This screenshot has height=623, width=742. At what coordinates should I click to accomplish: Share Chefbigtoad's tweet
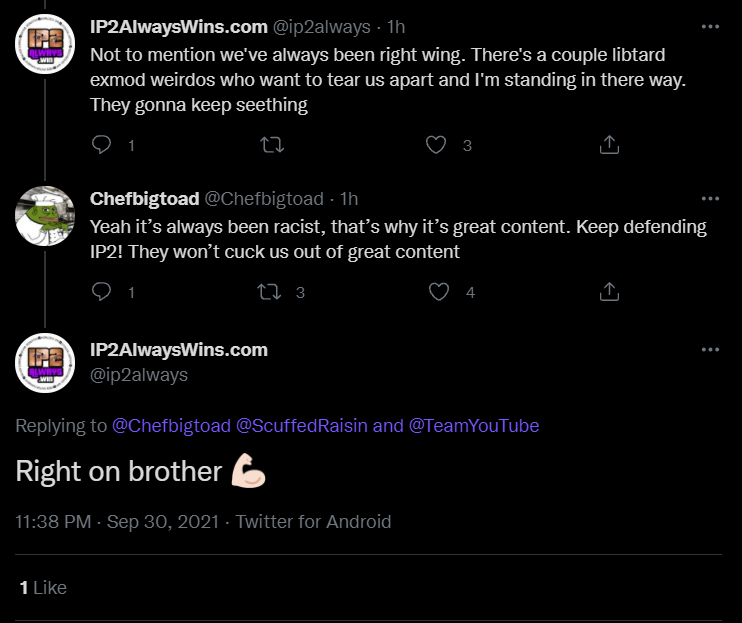pos(609,292)
